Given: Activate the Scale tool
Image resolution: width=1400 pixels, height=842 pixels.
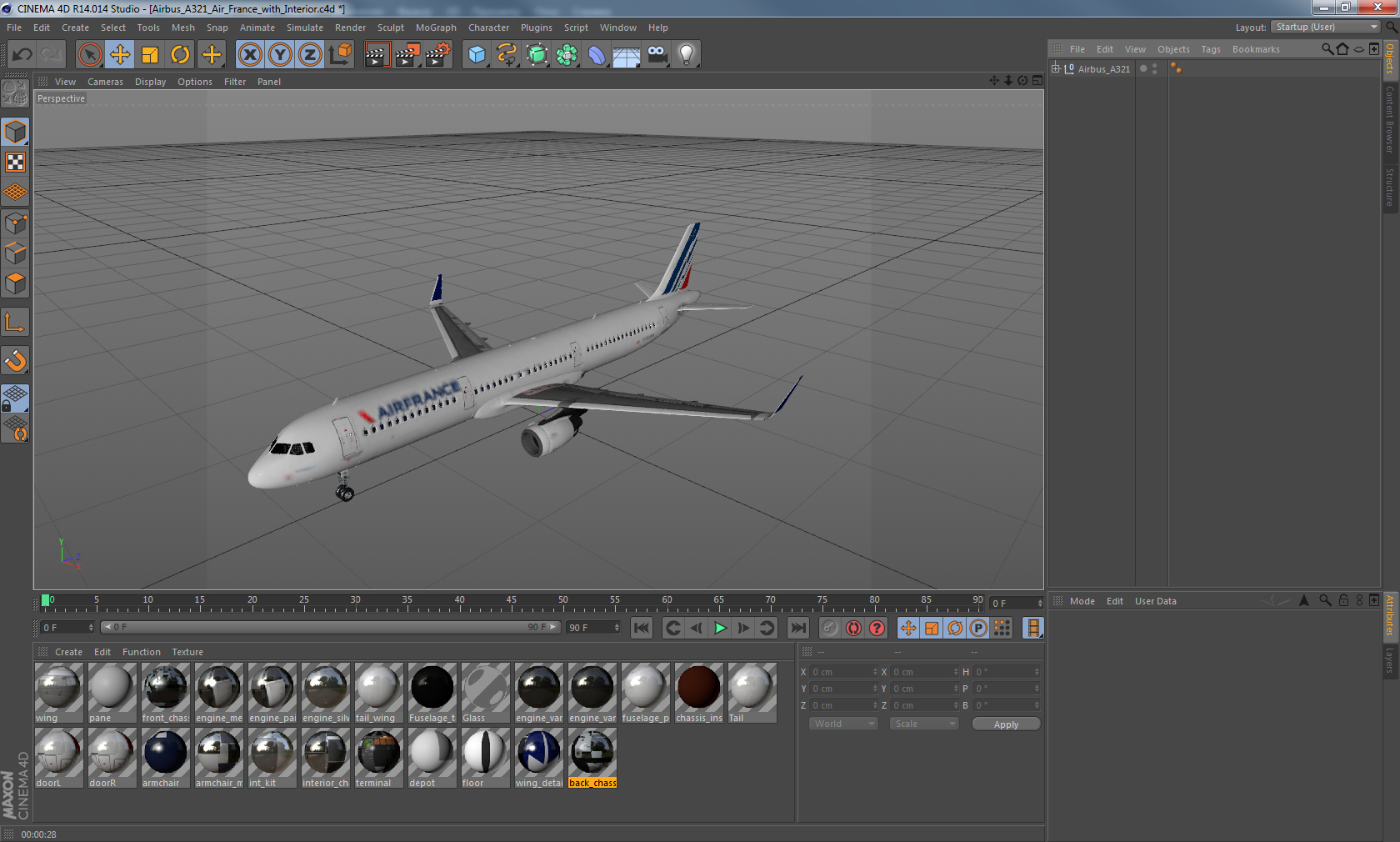Looking at the screenshot, I should pyautogui.click(x=150, y=55).
